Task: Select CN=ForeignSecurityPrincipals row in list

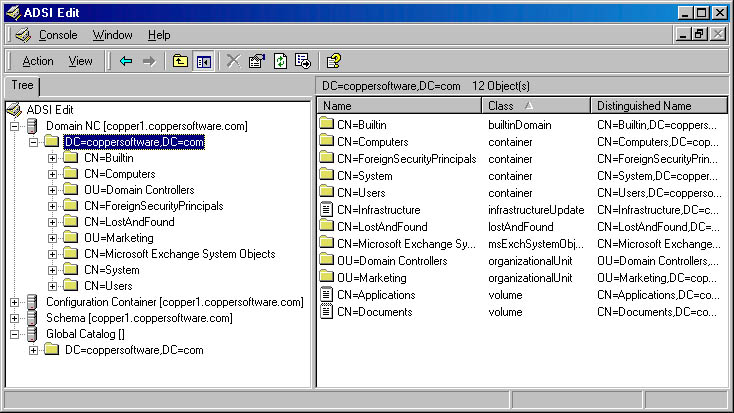Action: 406,159
